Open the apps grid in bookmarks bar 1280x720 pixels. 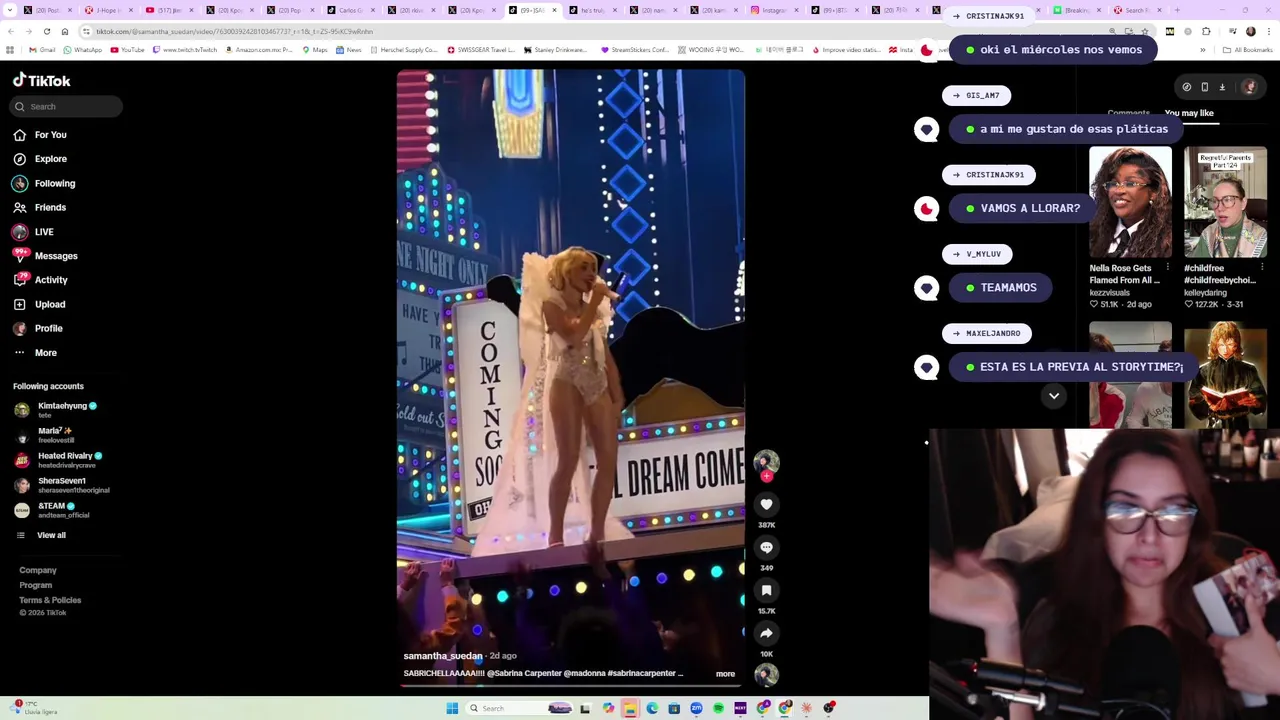10,50
